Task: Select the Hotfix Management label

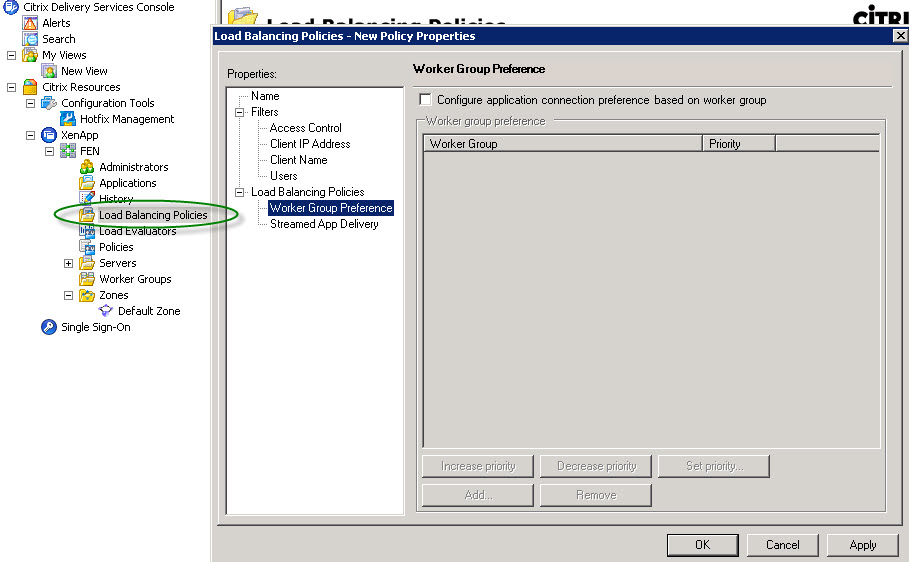Action: coord(127,119)
